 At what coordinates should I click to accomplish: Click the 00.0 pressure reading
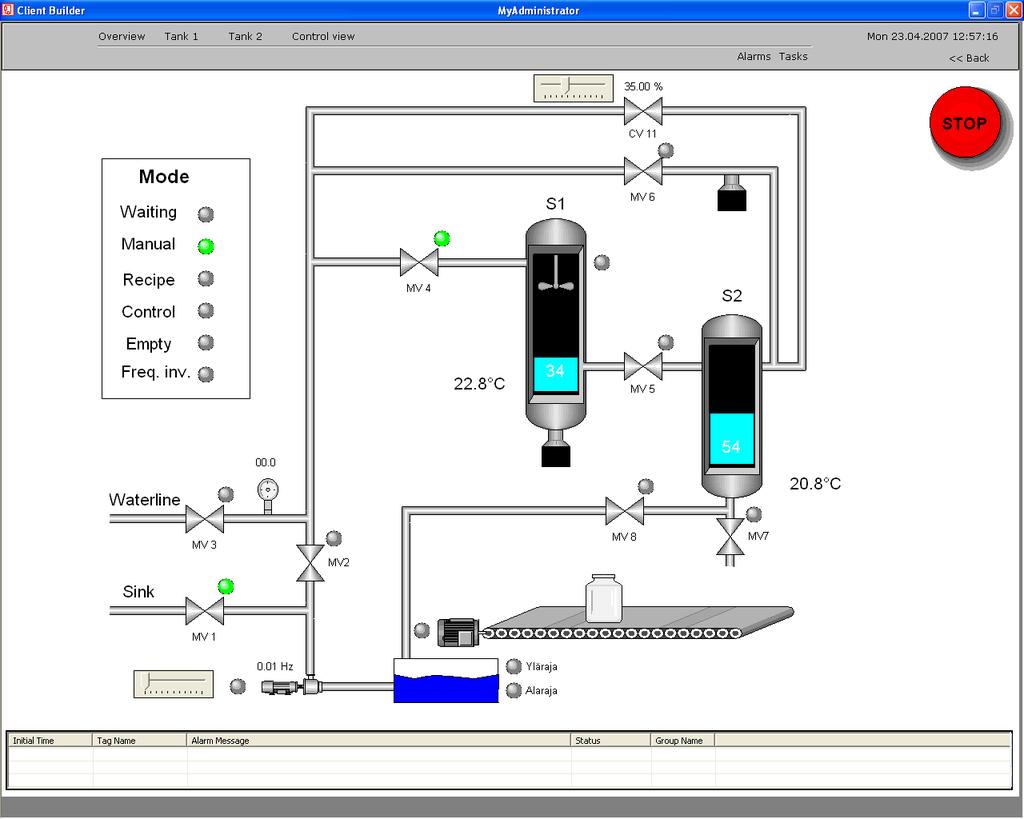coord(265,462)
